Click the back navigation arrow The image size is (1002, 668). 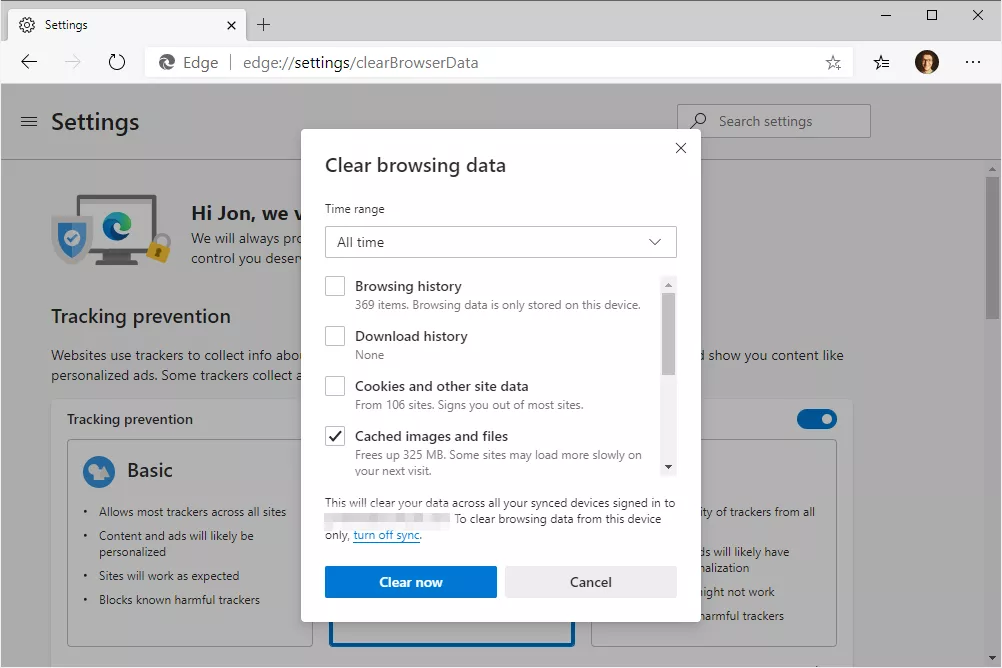29,62
